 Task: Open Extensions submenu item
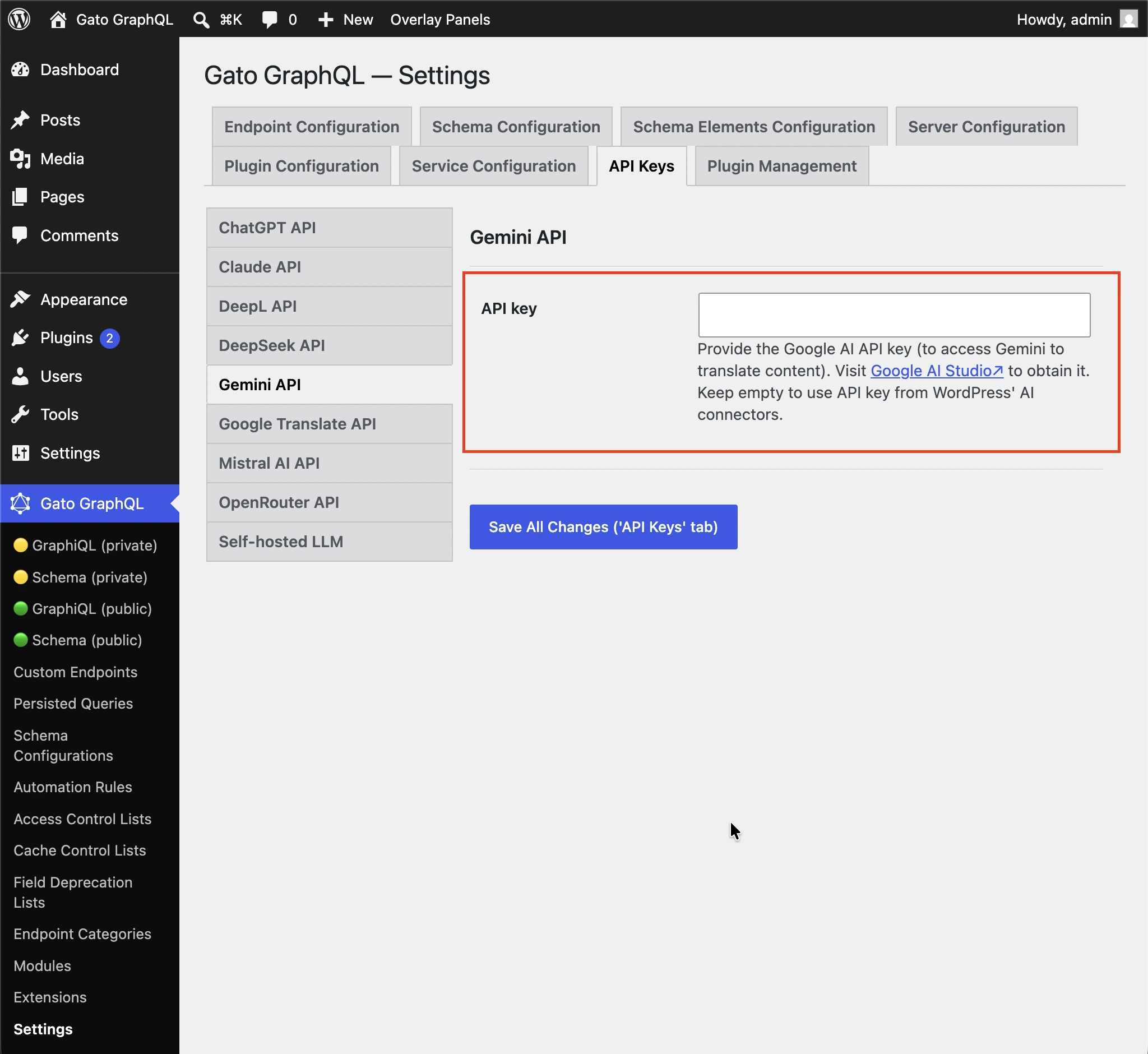point(50,997)
